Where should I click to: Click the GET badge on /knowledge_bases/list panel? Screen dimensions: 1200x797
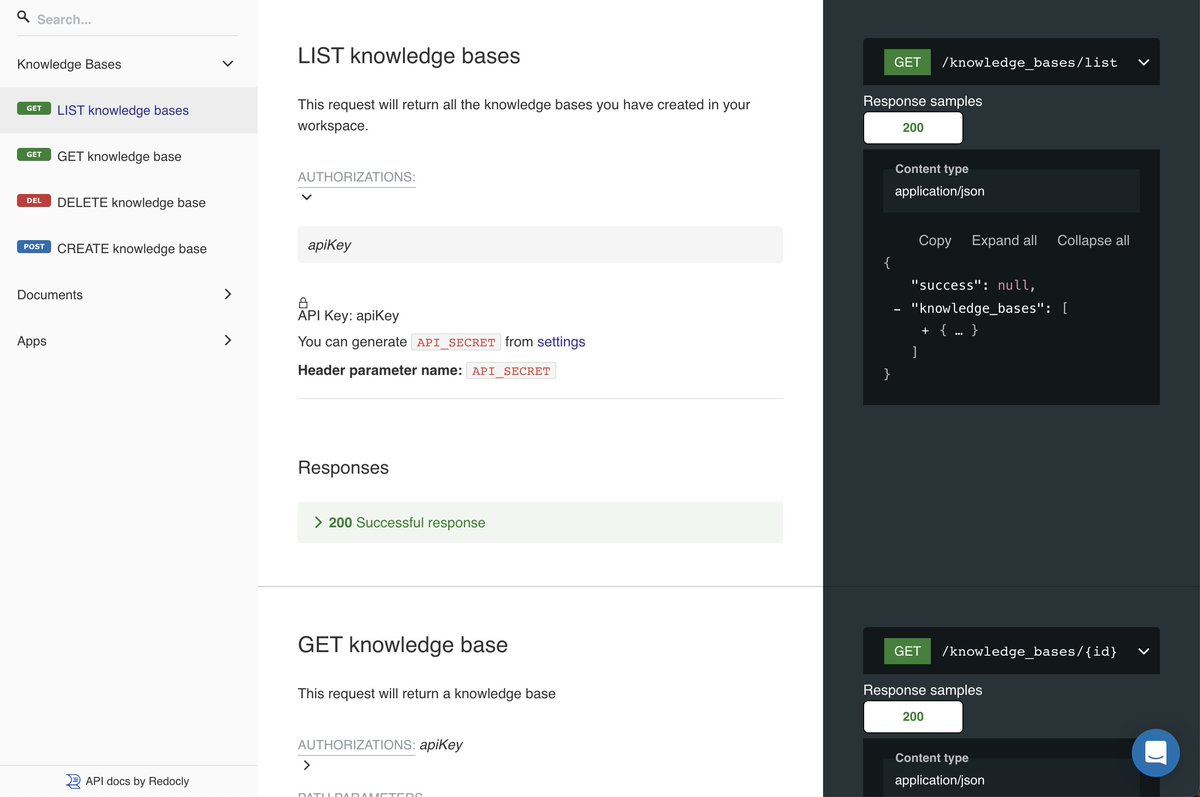click(906, 61)
